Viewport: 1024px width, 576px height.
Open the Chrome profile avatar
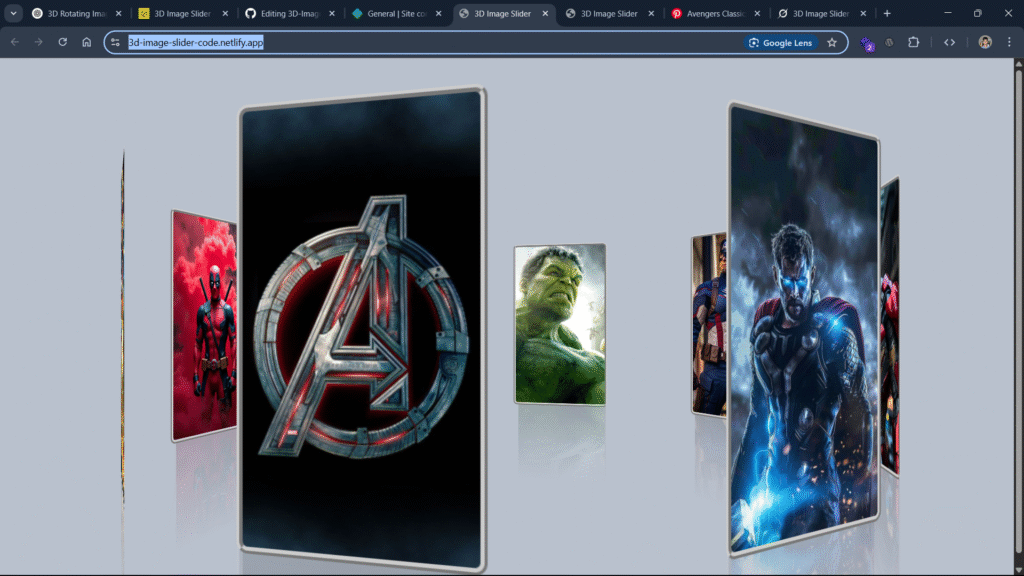click(985, 42)
